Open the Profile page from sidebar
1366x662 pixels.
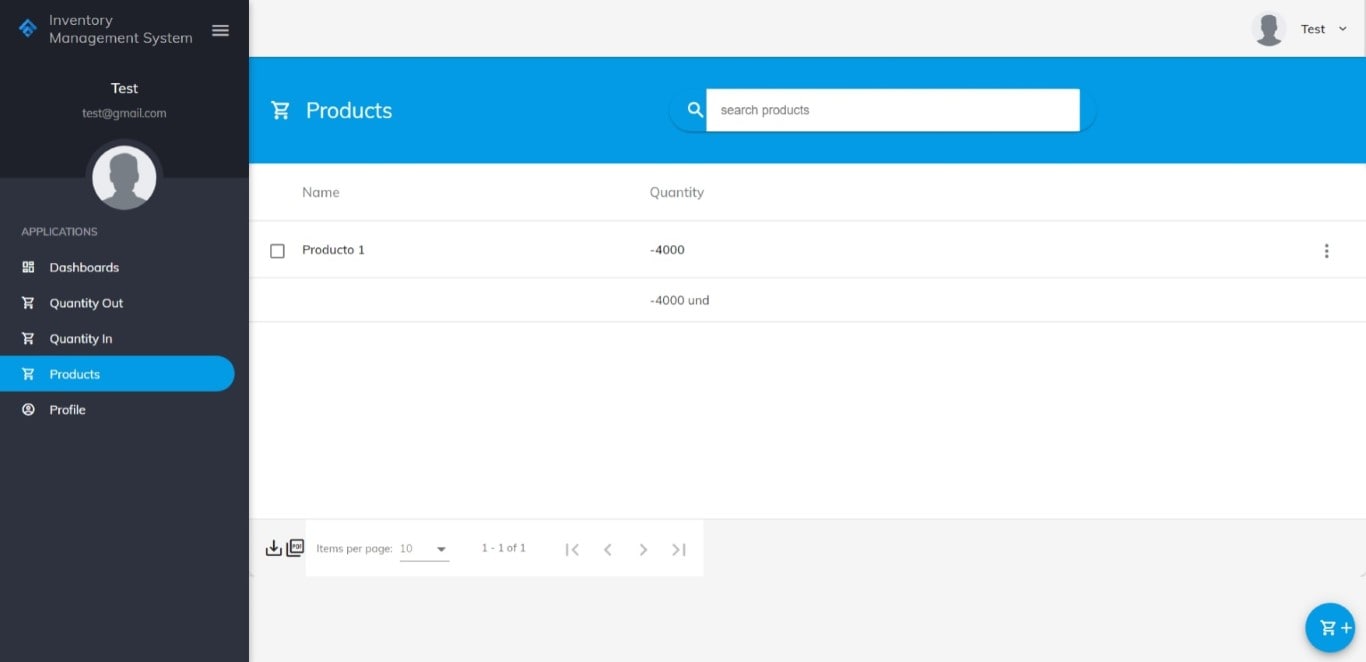coord(67,410)
